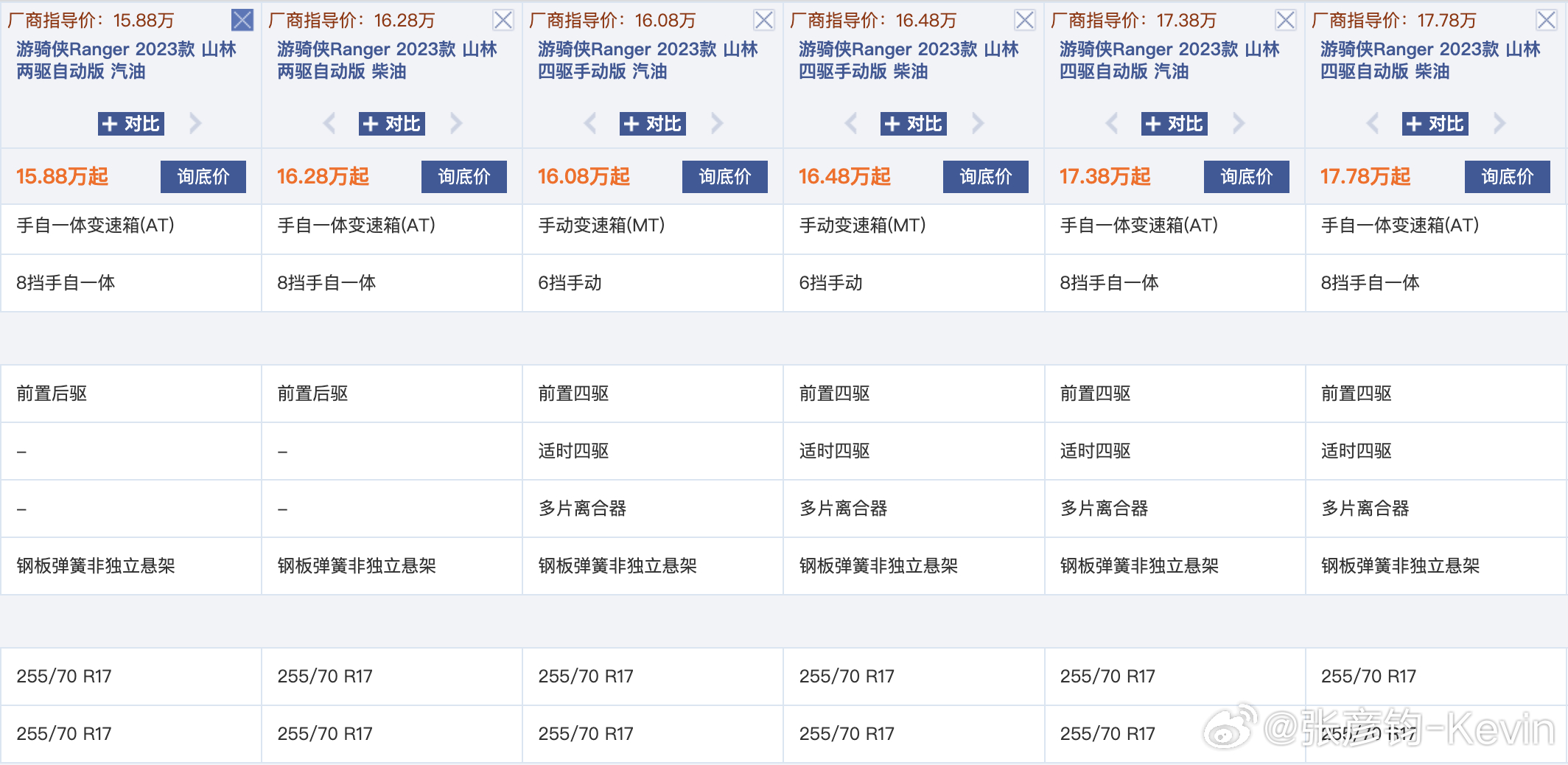Image resolution: width=1568 pixels, height=765 pixels.
Task: Remove the 17.78万 column with its X icon
Action: click(1547, 20)
